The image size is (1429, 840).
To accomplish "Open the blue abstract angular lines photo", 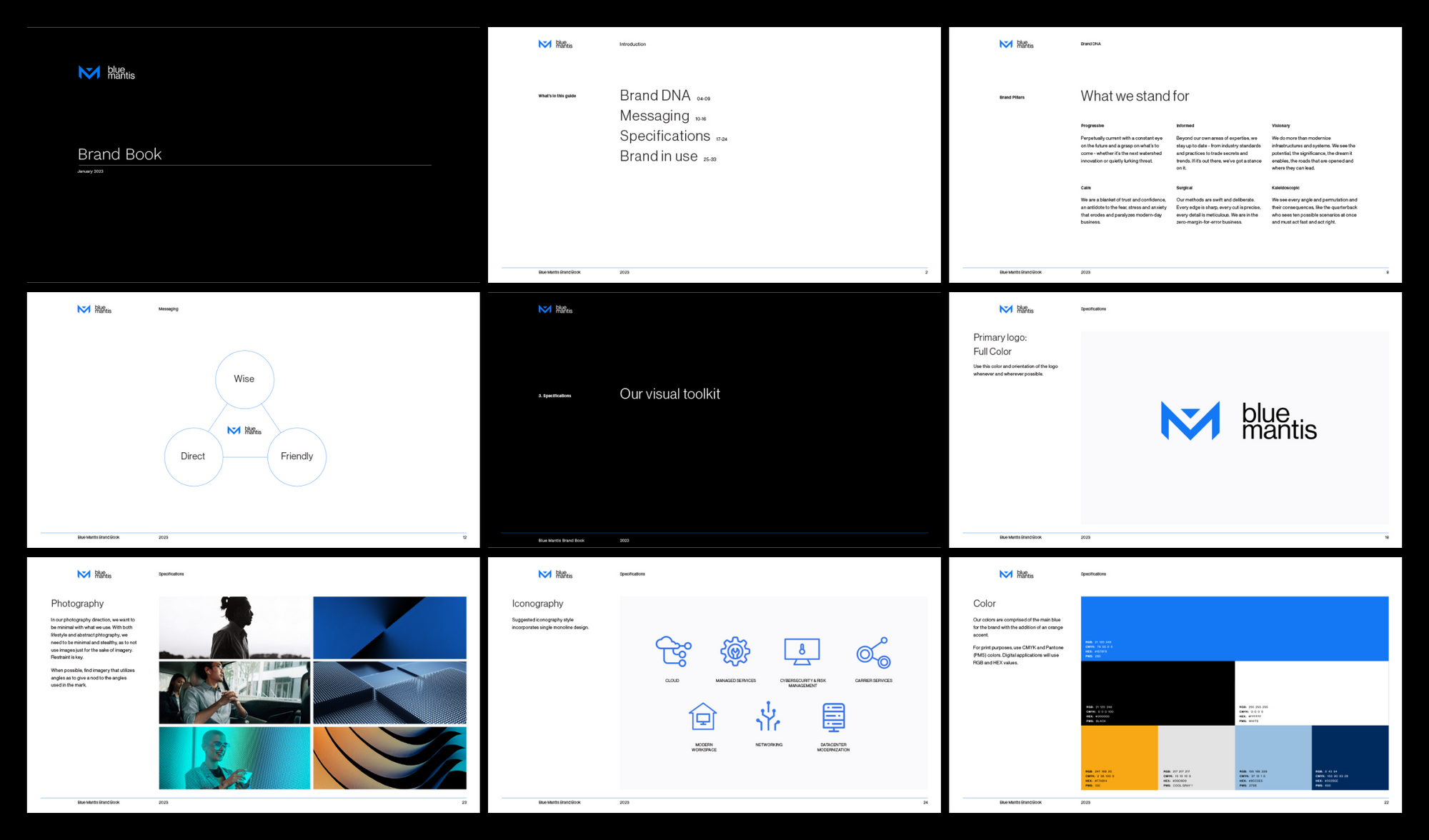I will (390, 627).
